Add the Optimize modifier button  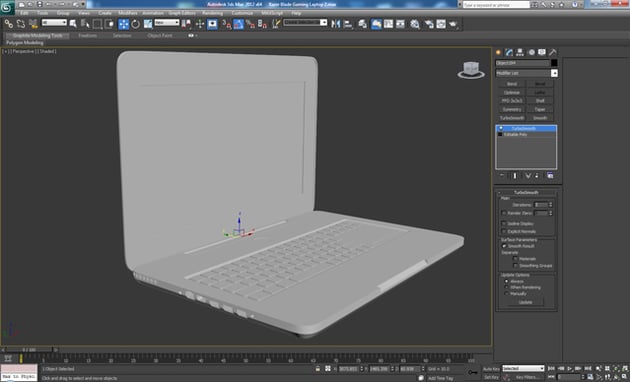(512, 92)
